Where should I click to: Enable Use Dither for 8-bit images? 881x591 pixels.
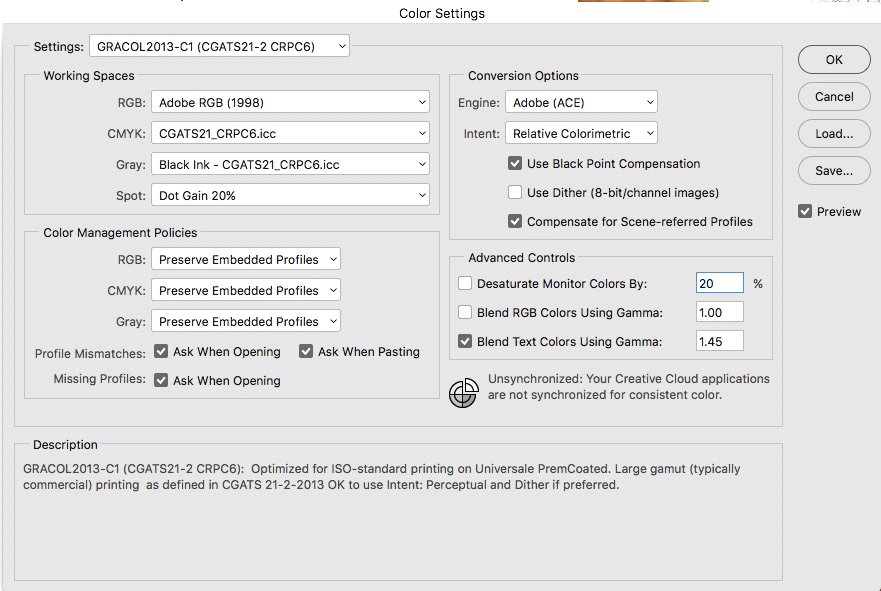514,192
